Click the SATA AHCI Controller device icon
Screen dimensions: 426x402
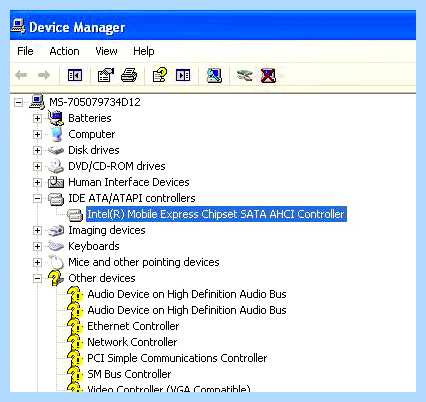click(75, 215)
